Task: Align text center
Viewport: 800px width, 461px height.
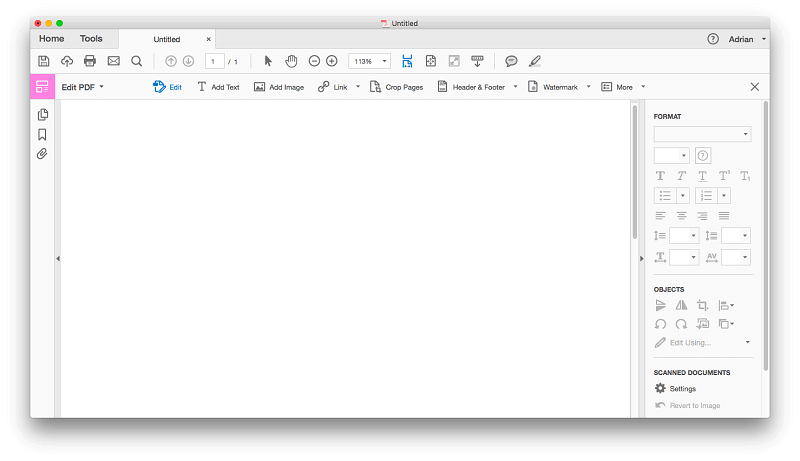Action: 681,215
